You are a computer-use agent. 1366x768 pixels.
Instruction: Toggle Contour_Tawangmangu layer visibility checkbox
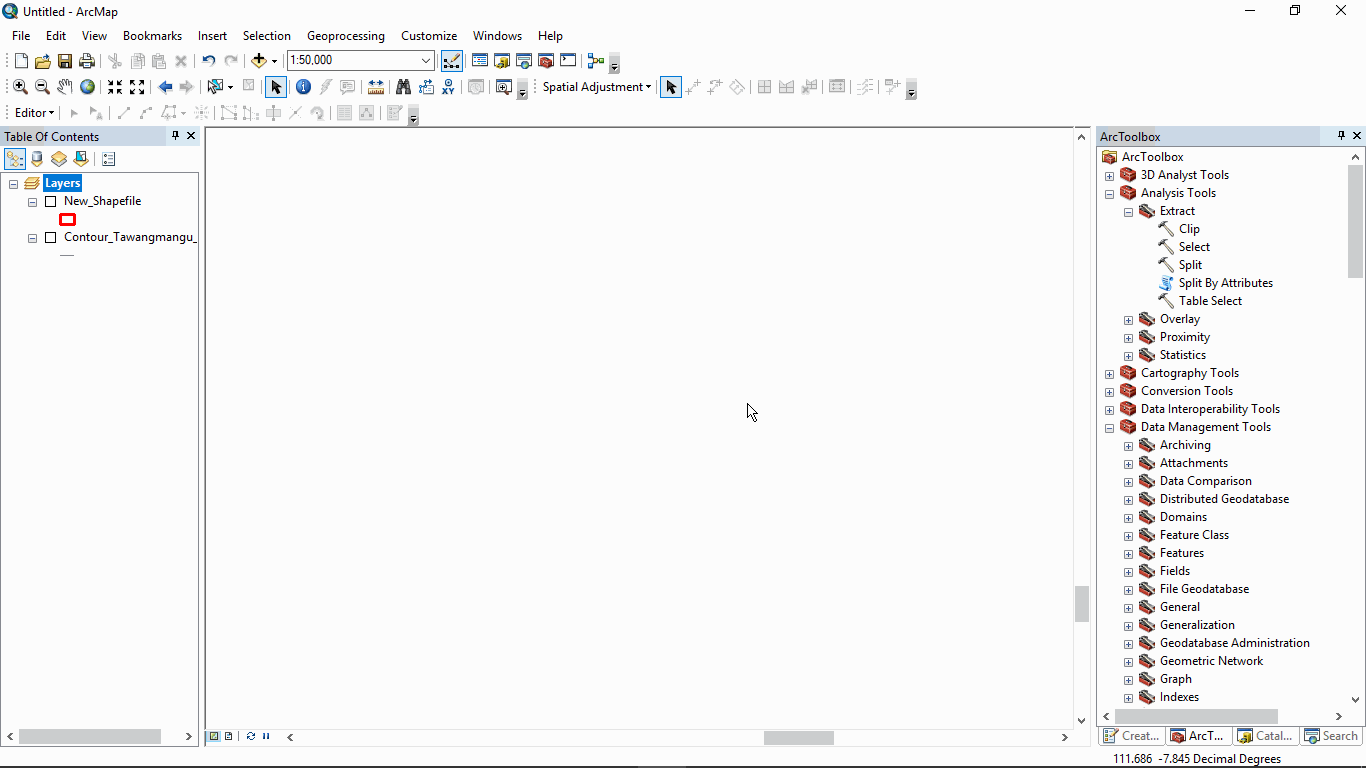51,237
